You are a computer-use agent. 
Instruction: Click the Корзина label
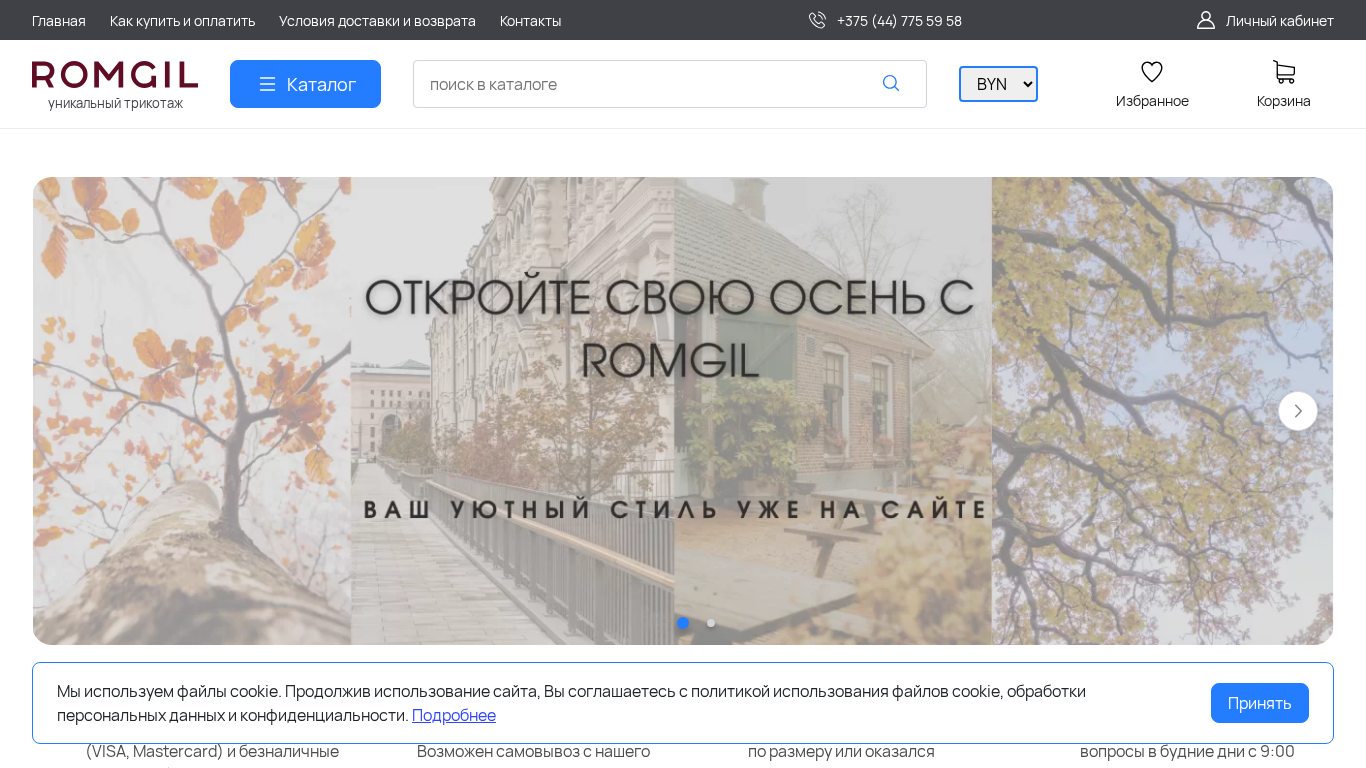point(1284,101)
